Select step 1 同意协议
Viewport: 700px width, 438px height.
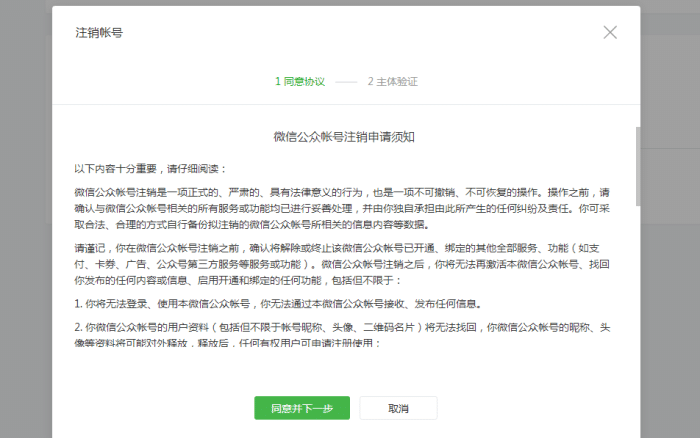(300, 82)
